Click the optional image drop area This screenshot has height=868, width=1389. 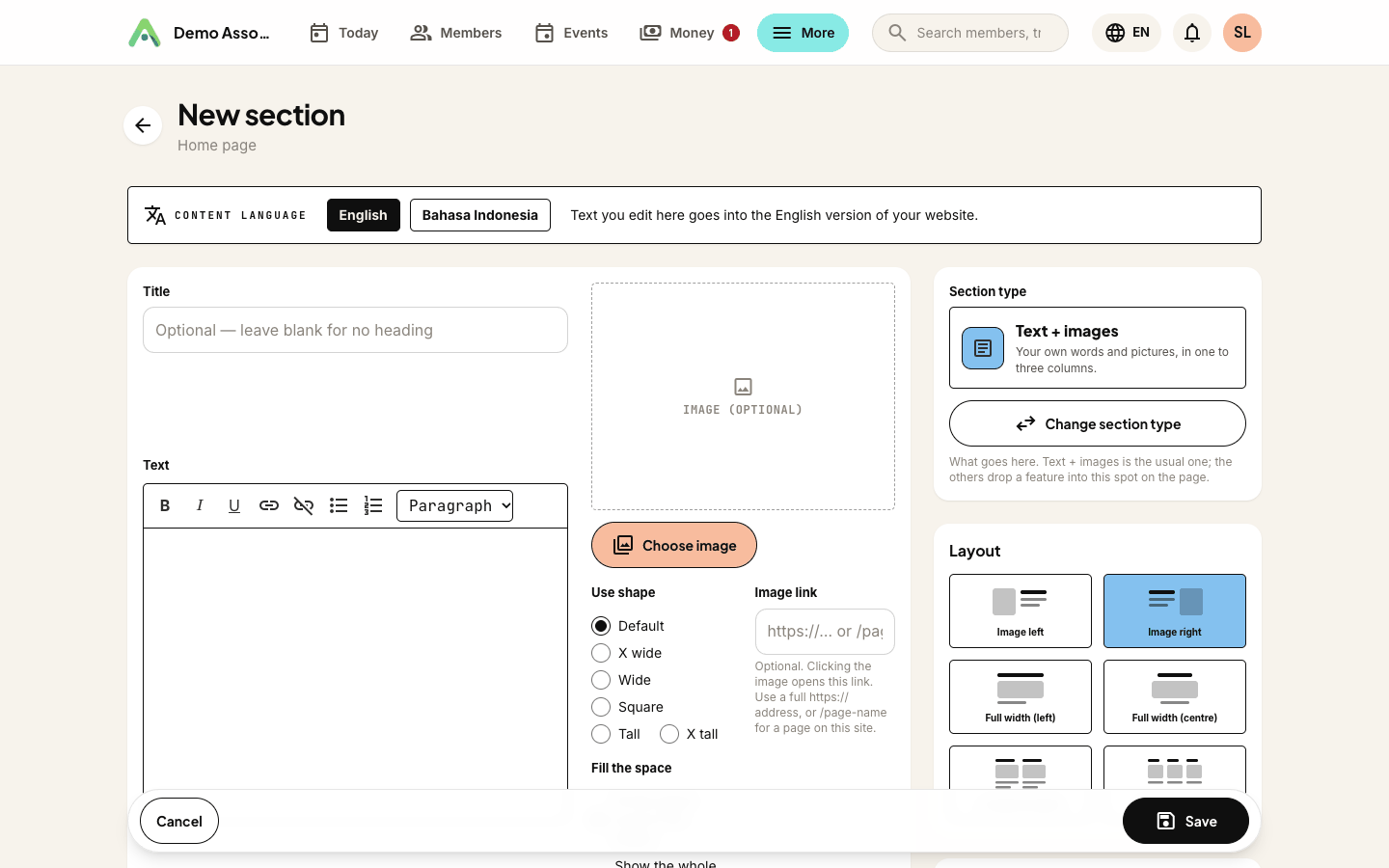pos(743,396)
